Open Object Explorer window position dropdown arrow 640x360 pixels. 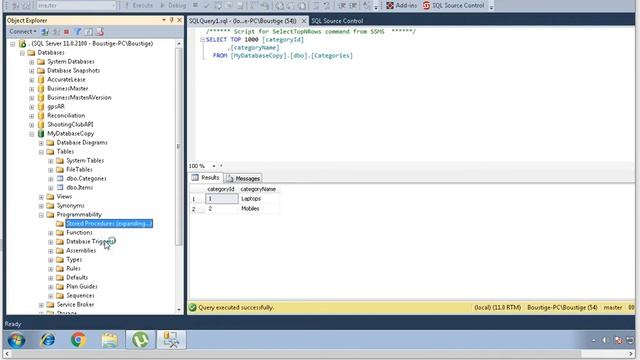pyautogui.click(x=164, y=20)
